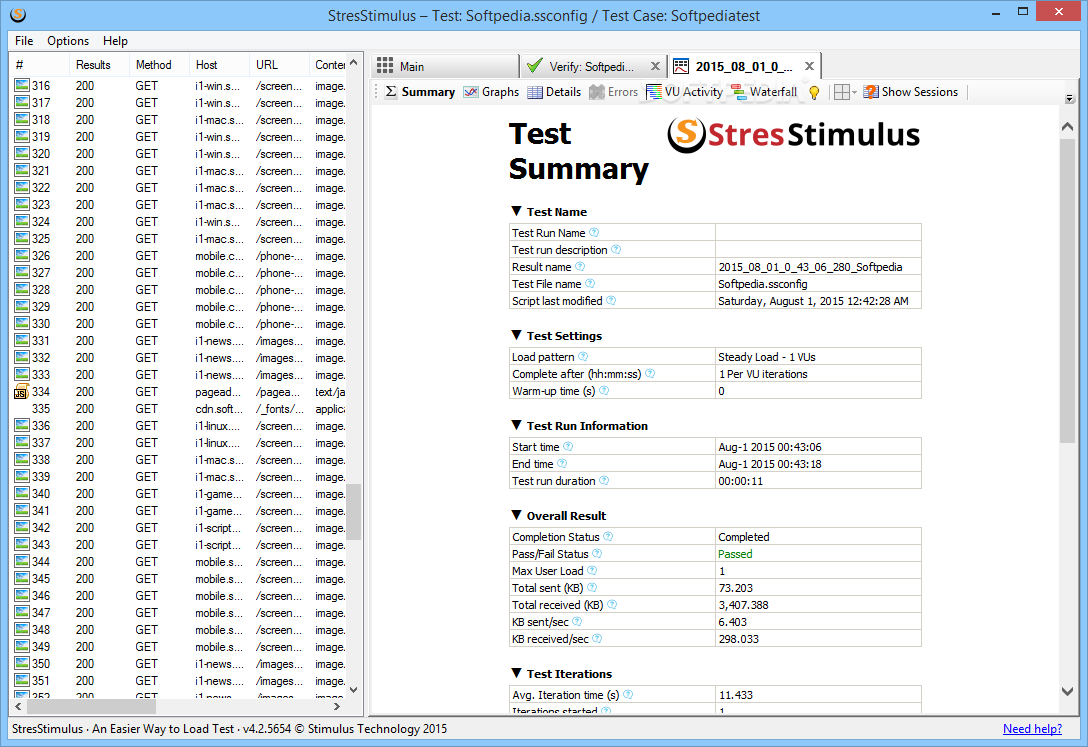Open the grid layout dropdown
The width and height of the screenshot is (1088, 747).
[x=845, y=92]
